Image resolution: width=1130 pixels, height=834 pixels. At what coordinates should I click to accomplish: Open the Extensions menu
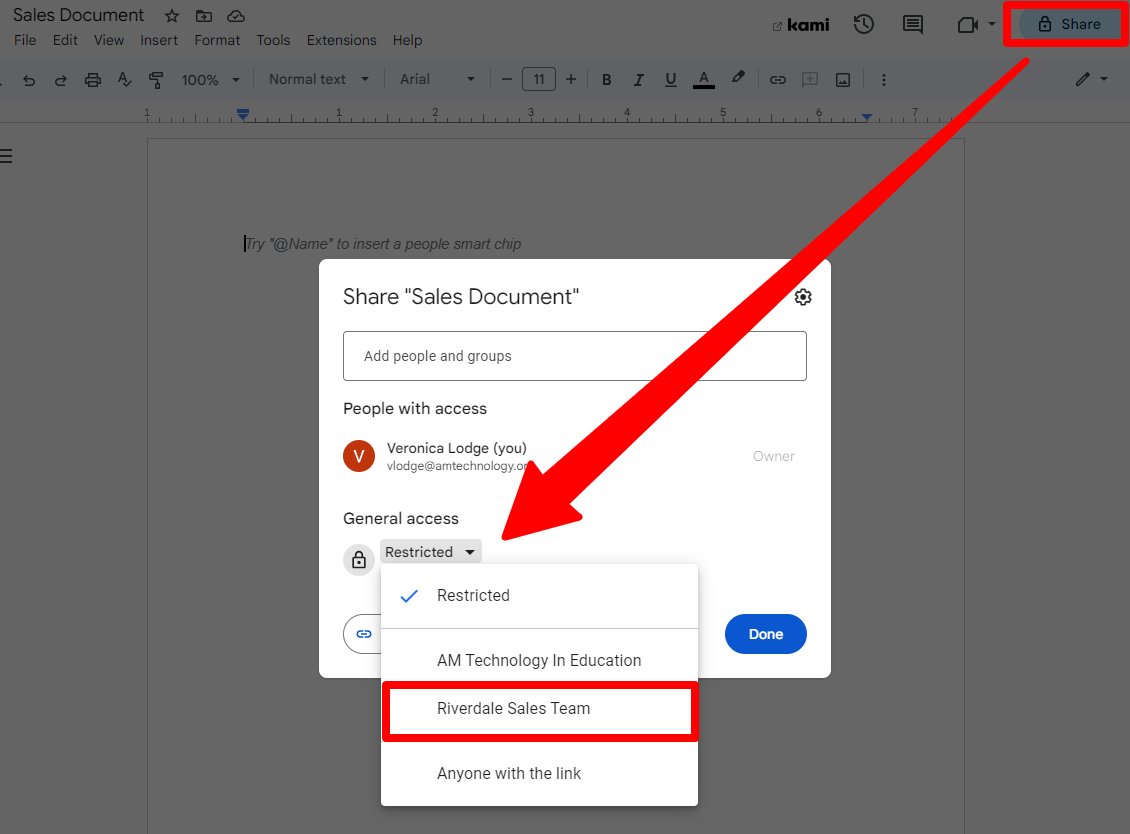pos(342,40)
